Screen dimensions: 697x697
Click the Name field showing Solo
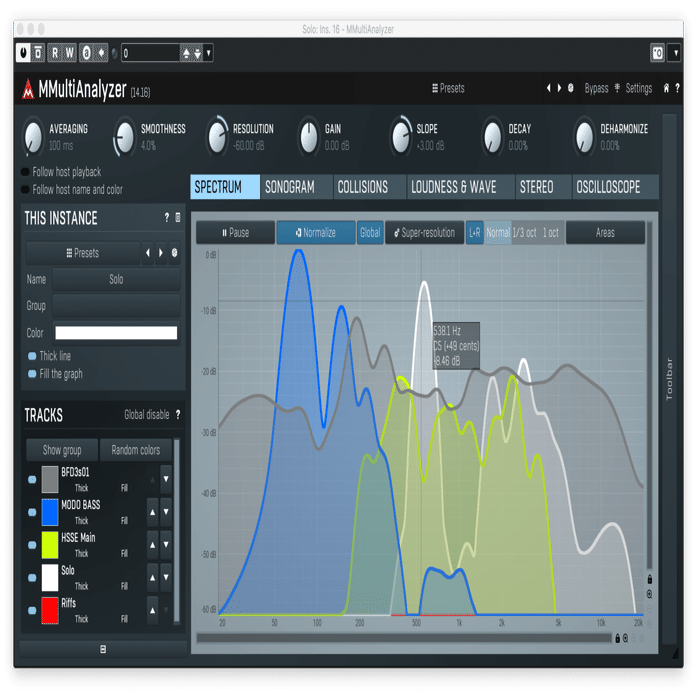pyautogui.click(x=116, y=279)
